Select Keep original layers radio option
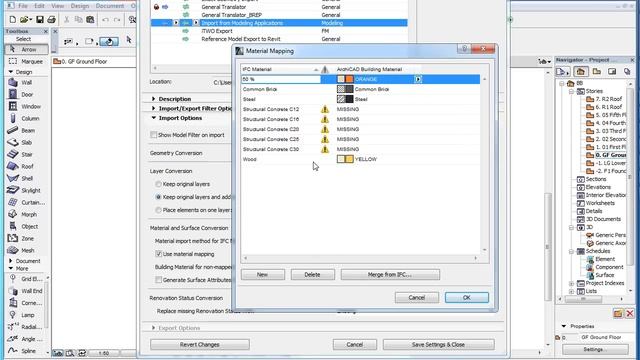Screen dimensions: 640x360 point(158,184)
